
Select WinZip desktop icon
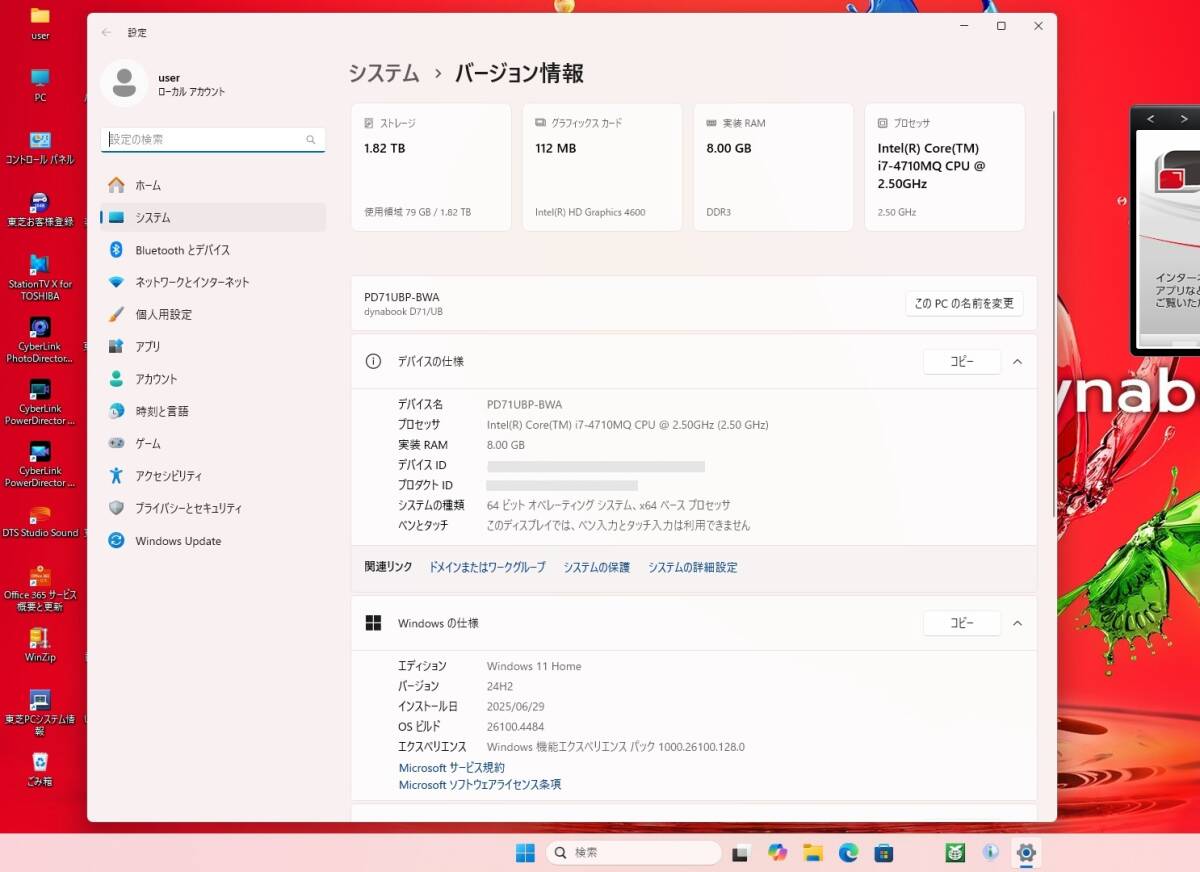tap(40, 645)
